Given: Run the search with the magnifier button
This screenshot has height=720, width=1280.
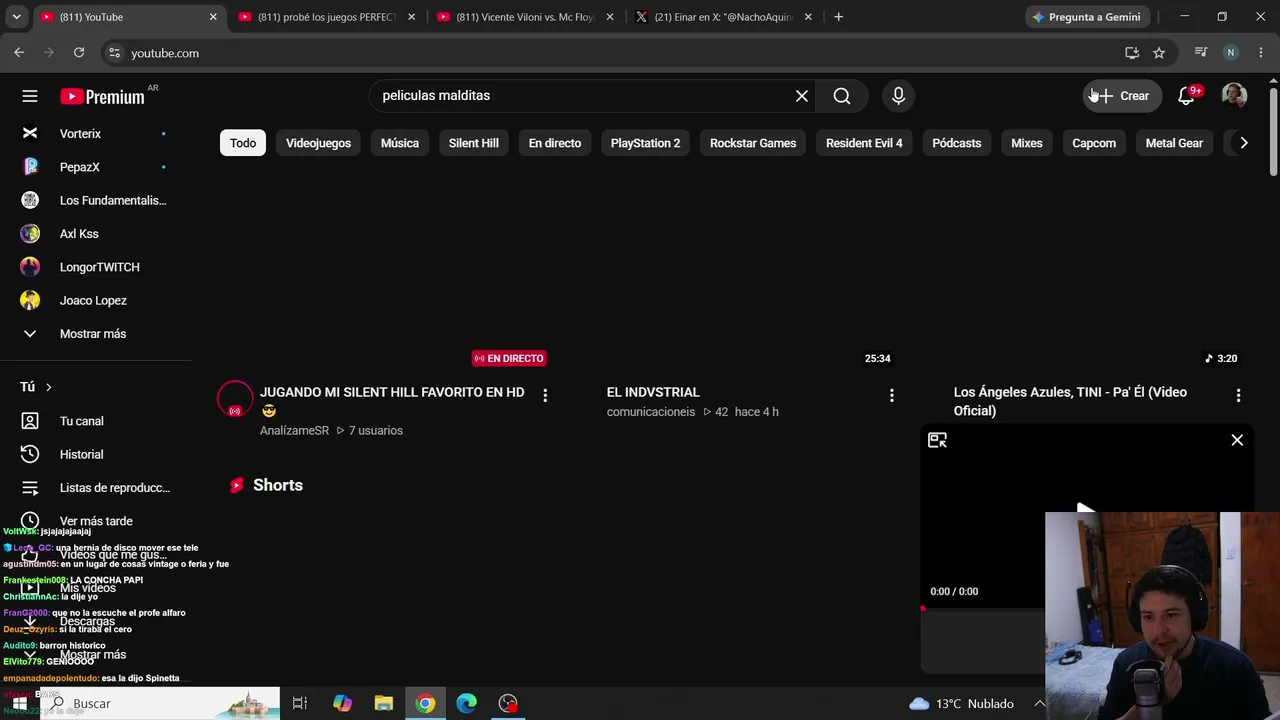Looking at the screenshot, I should coord(842,96).
